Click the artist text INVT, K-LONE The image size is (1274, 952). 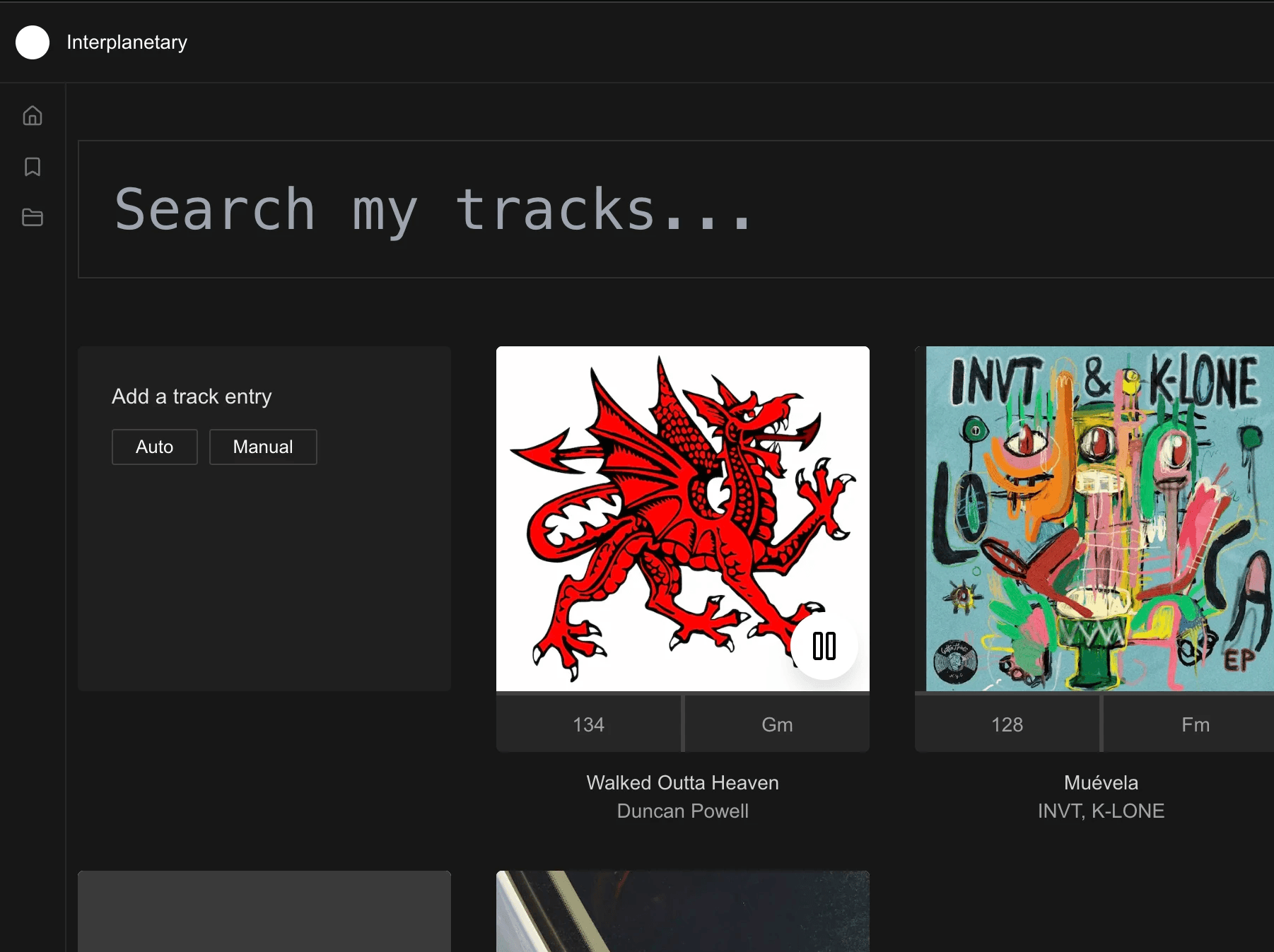coord(1101,811)
